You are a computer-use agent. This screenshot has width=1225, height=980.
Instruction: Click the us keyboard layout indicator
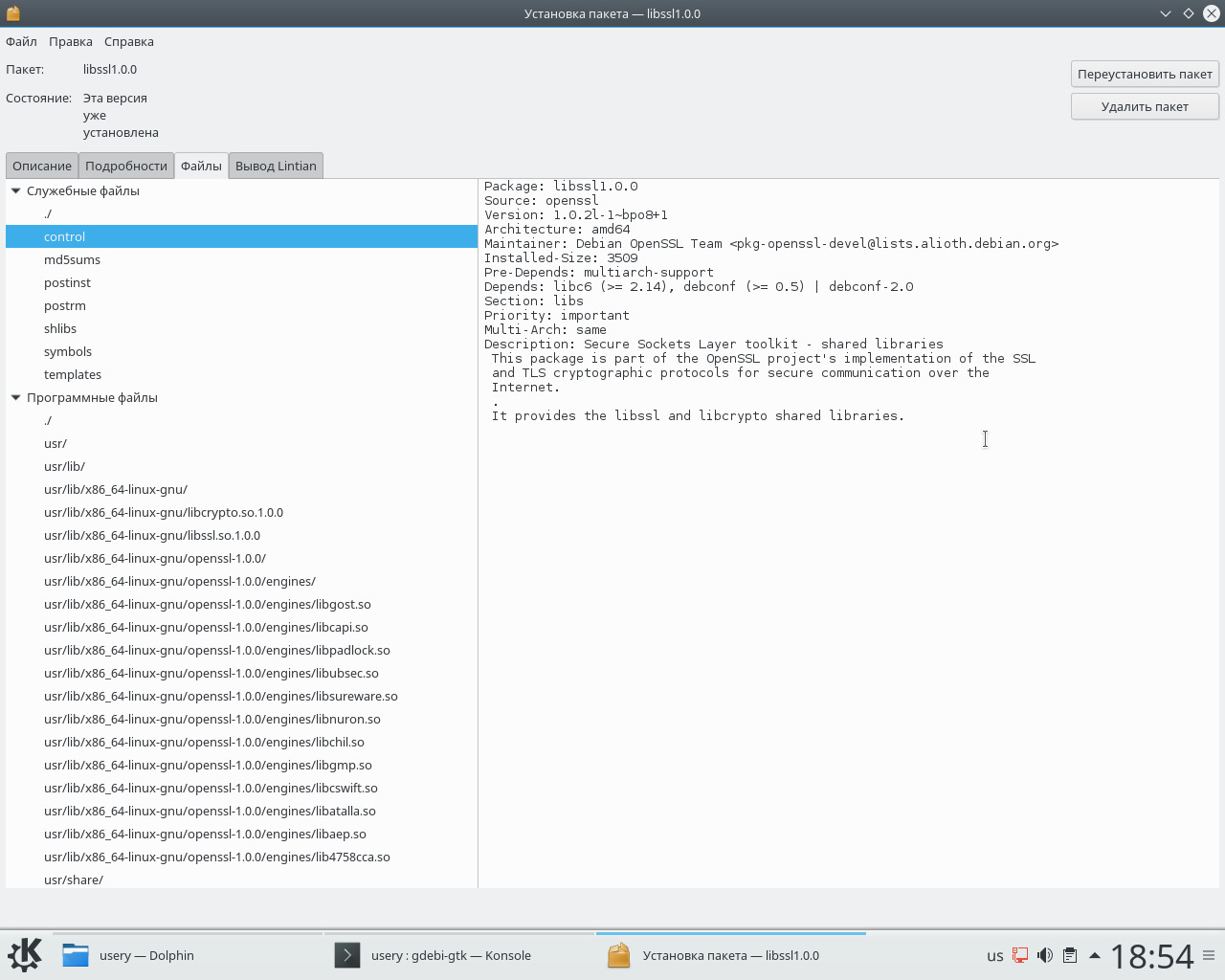point(995,956)
